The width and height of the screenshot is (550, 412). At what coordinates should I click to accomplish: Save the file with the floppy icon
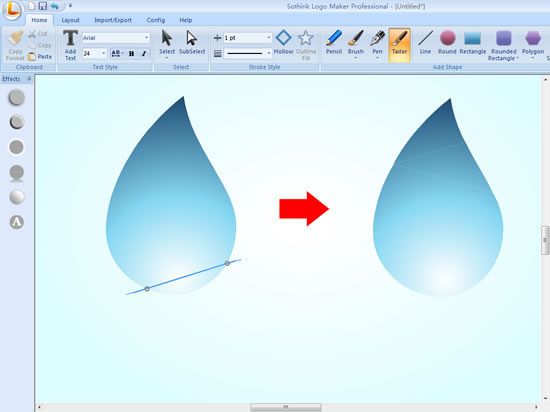[x=42, y=6]
